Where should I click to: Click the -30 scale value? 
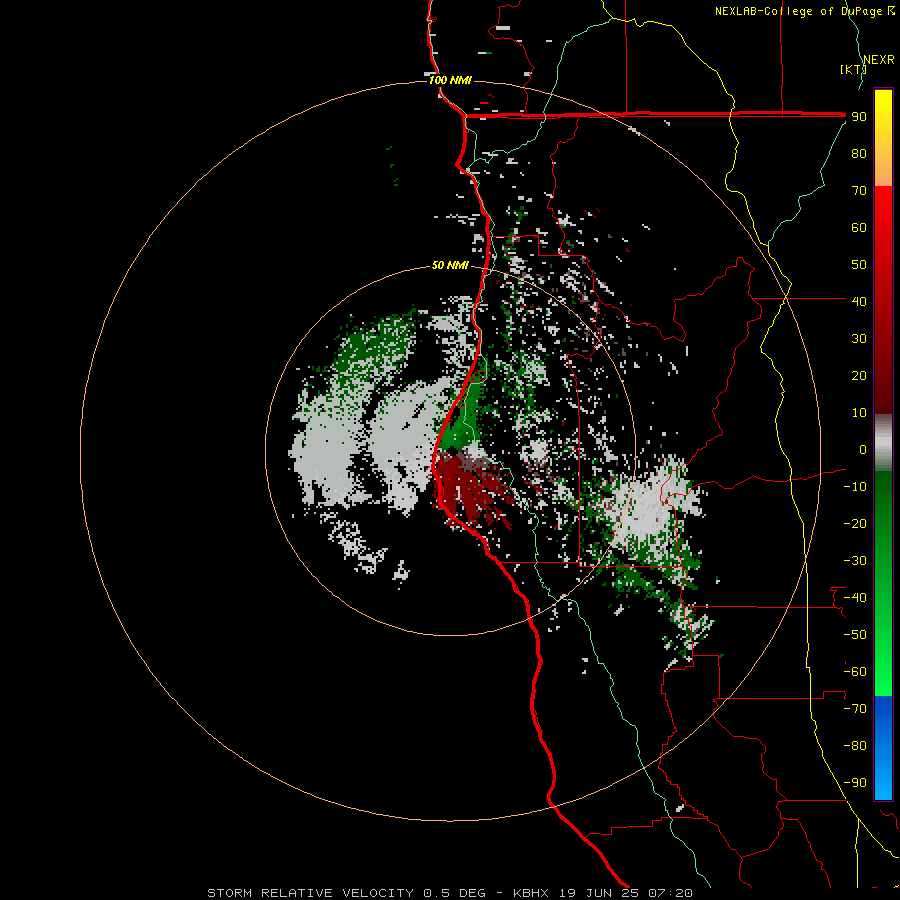855,561
